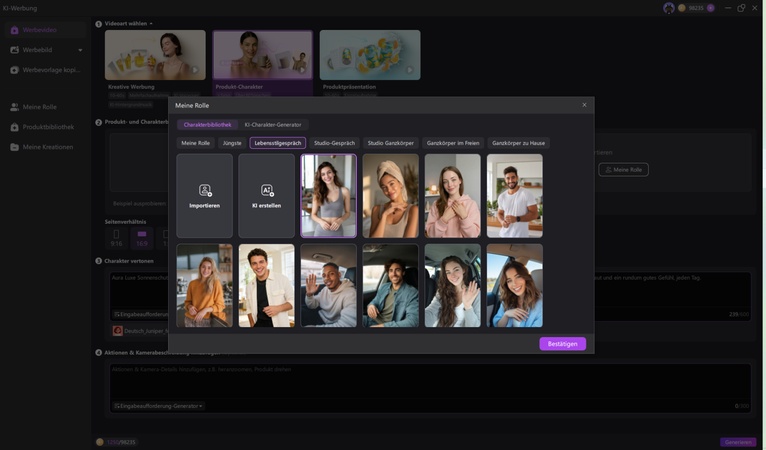Open Werbevideo in the sidebar

pos(45,30)
